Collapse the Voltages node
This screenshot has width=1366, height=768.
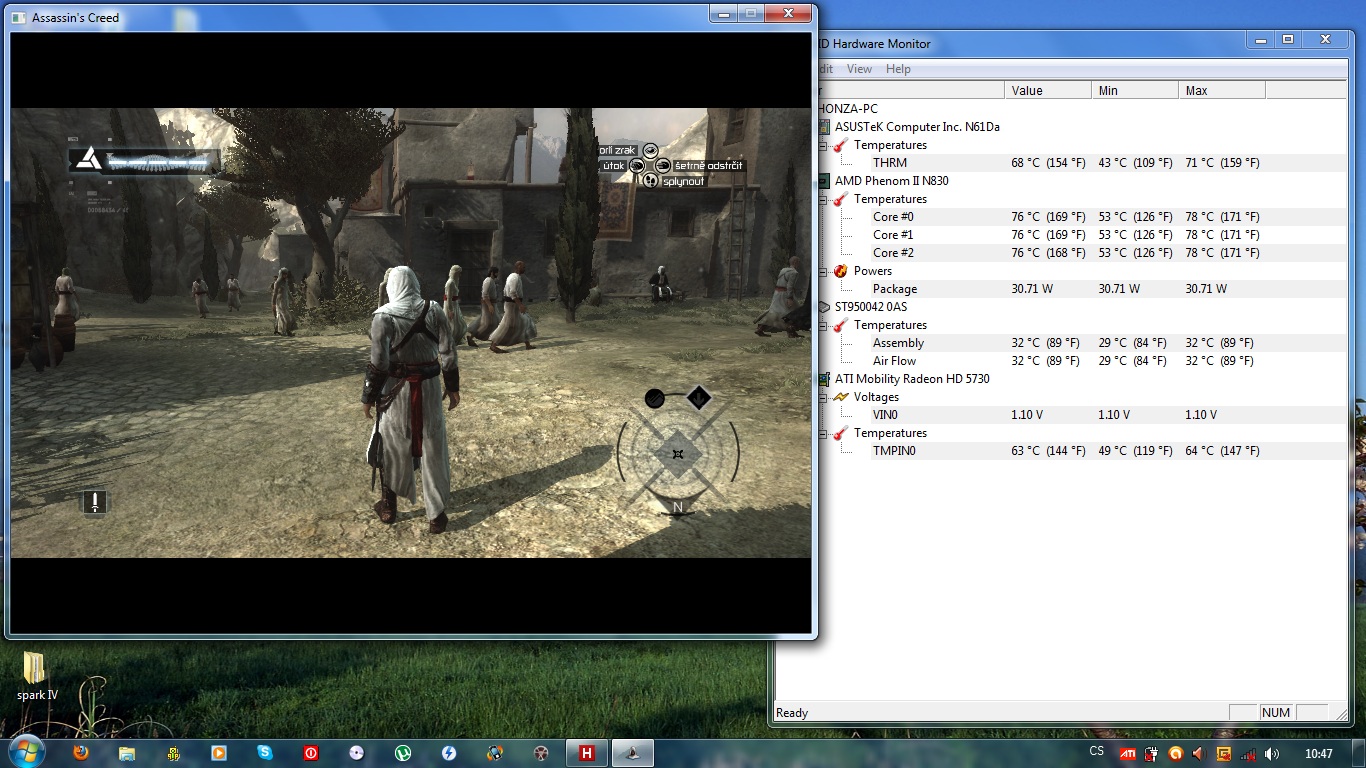pos(824,397)
